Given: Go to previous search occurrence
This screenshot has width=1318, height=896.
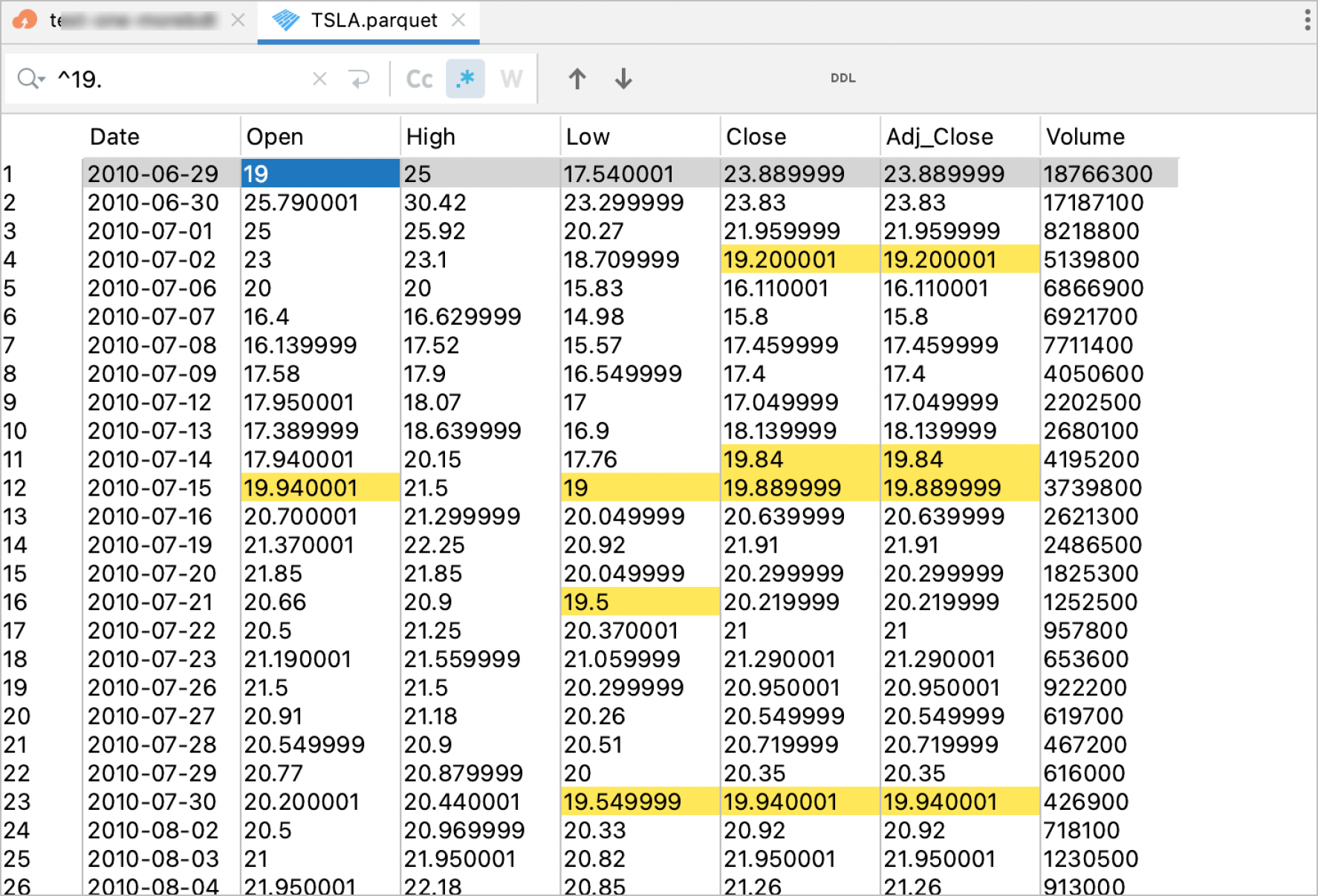Looking at the screenshot, I should [x=577, y=79].
